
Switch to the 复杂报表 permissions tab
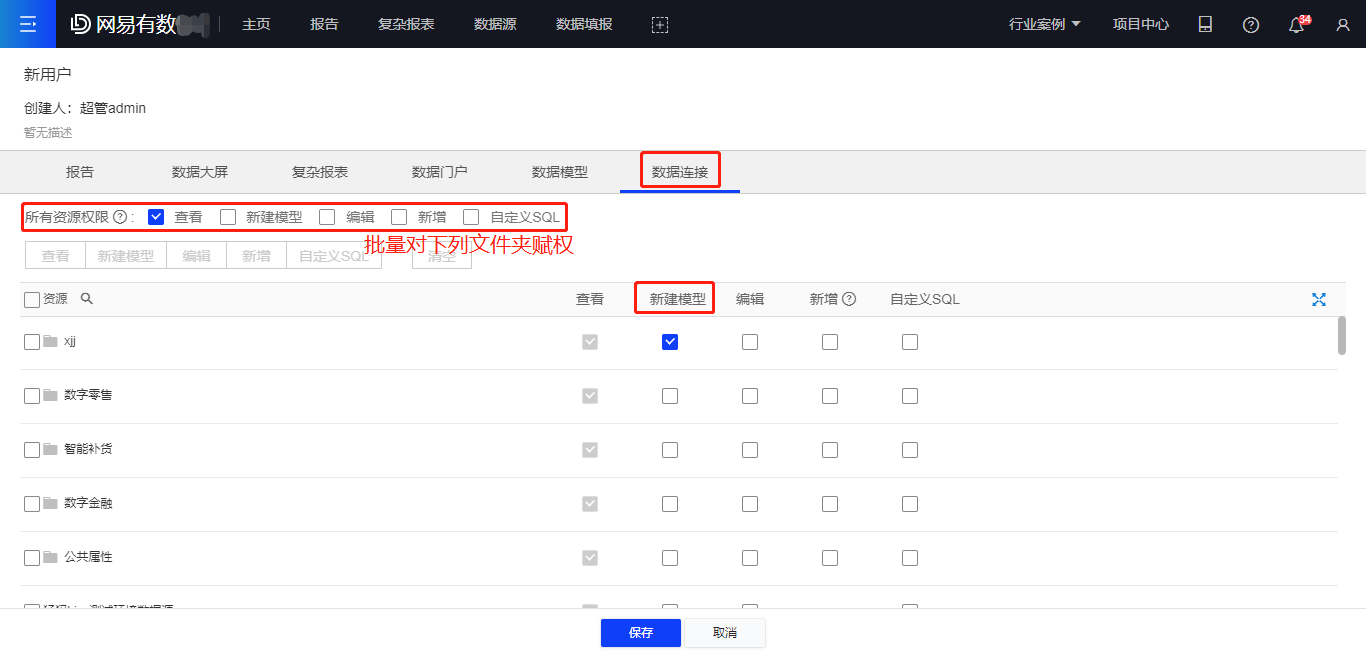[x=320, y=172]
